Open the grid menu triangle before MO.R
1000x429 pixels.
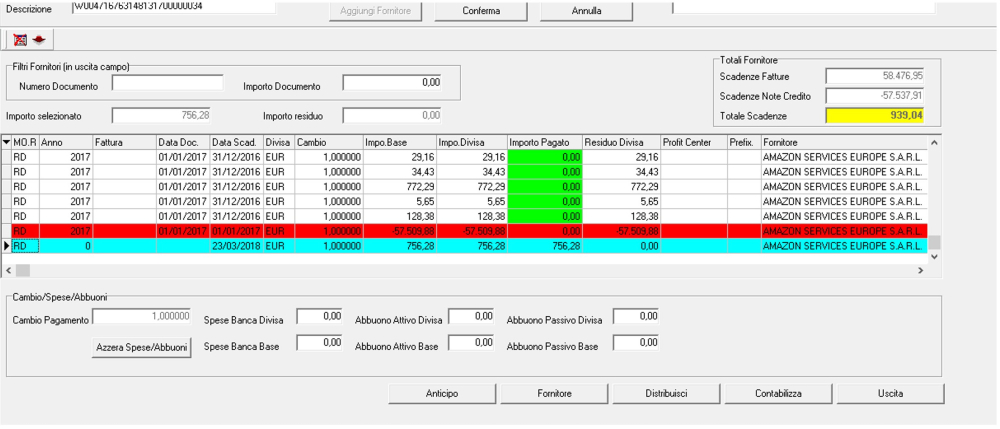[x=7, y=142]
